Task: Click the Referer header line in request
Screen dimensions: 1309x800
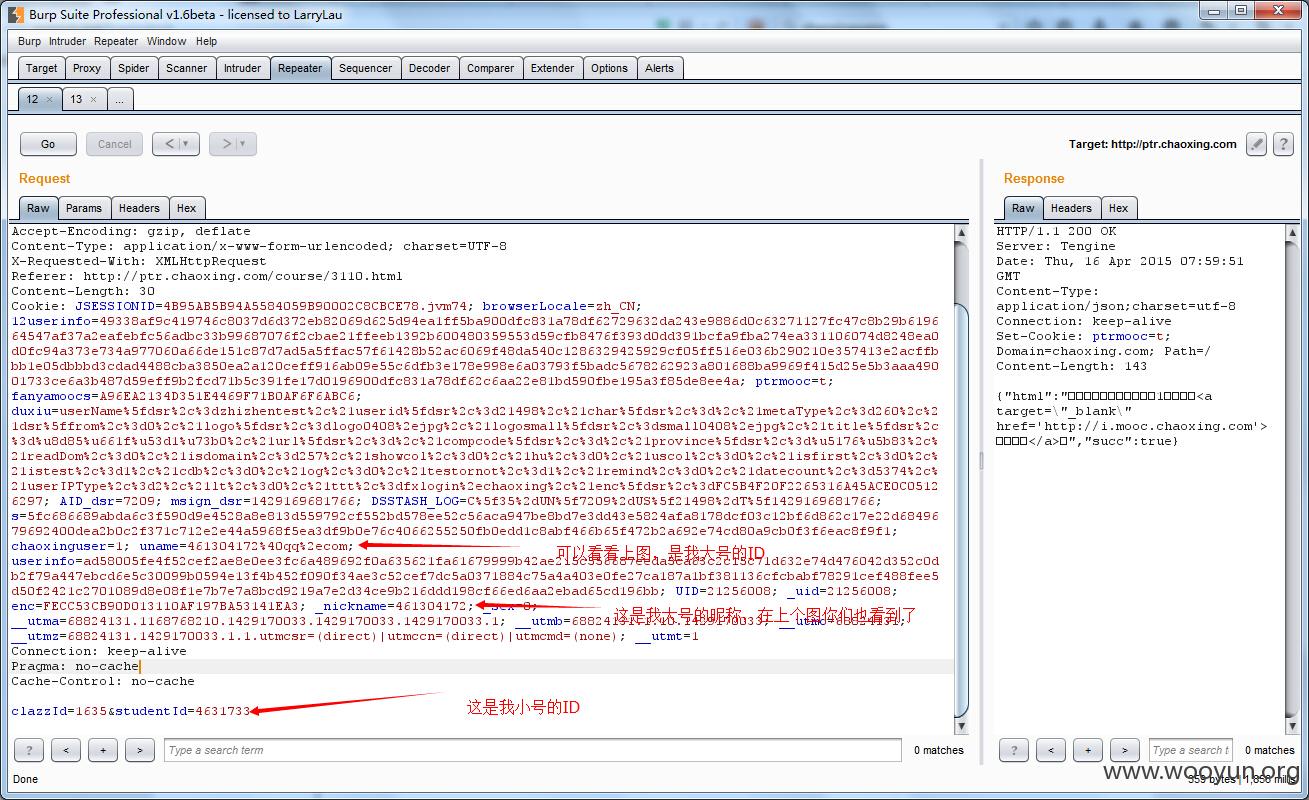Action: click(207, 276)
